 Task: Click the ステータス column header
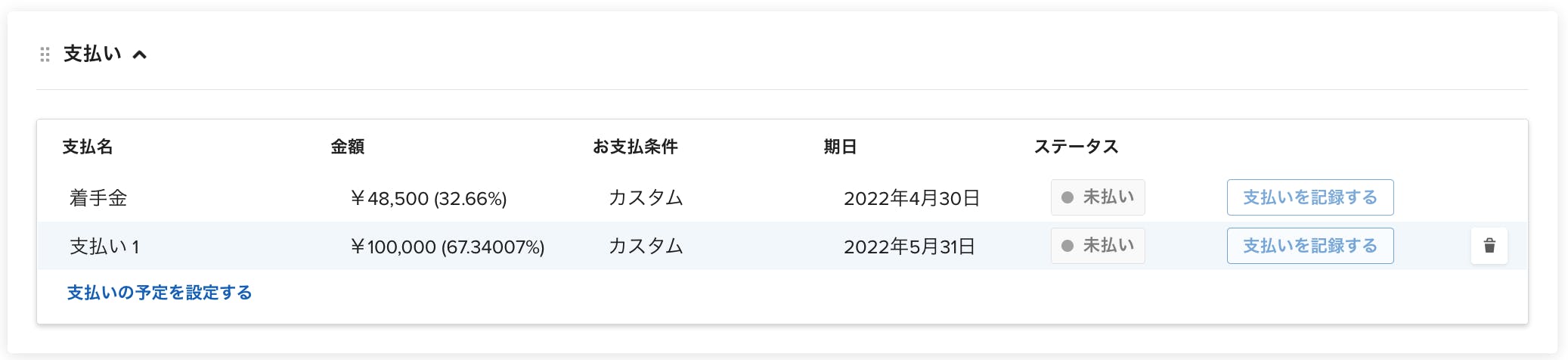tap(1077, 147)
